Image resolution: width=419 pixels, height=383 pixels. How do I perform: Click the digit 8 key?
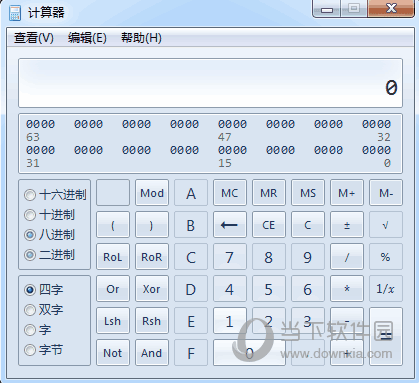[x=269, y=257]
